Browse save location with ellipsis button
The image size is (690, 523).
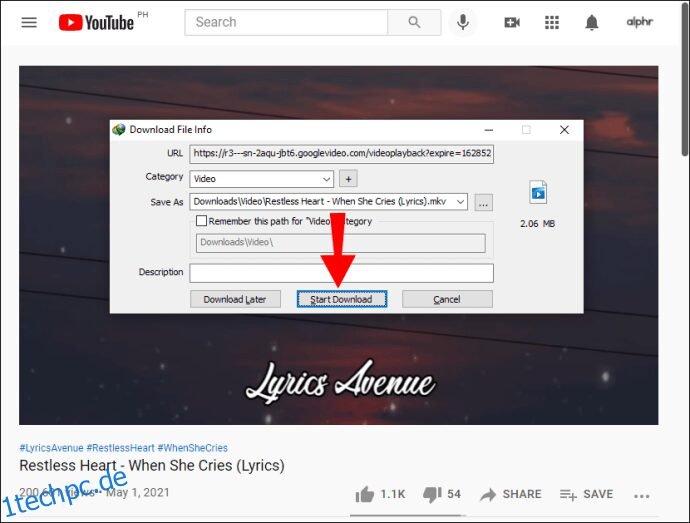pos(484,203)
